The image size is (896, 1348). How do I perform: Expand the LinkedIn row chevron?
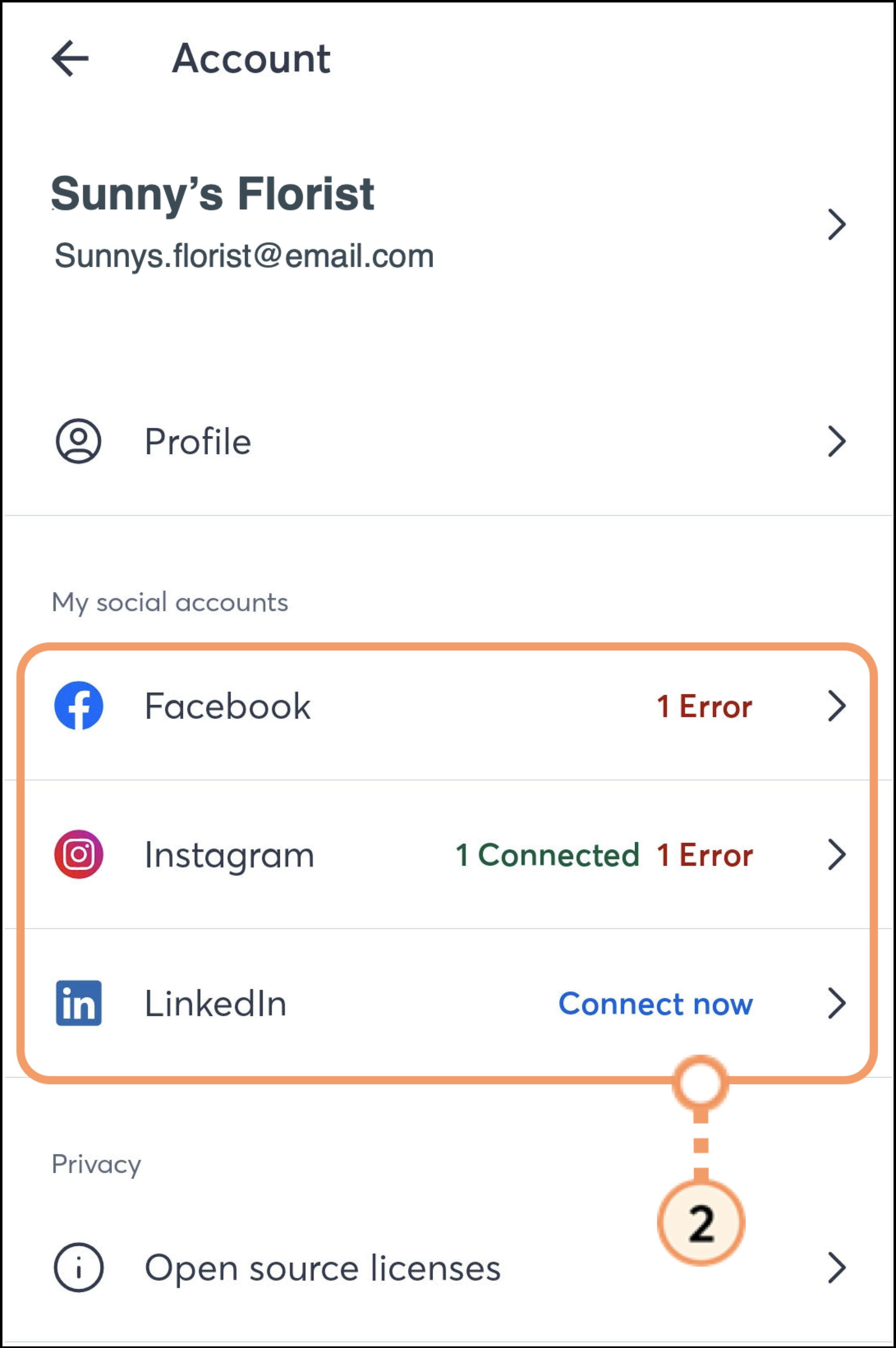836,1003
